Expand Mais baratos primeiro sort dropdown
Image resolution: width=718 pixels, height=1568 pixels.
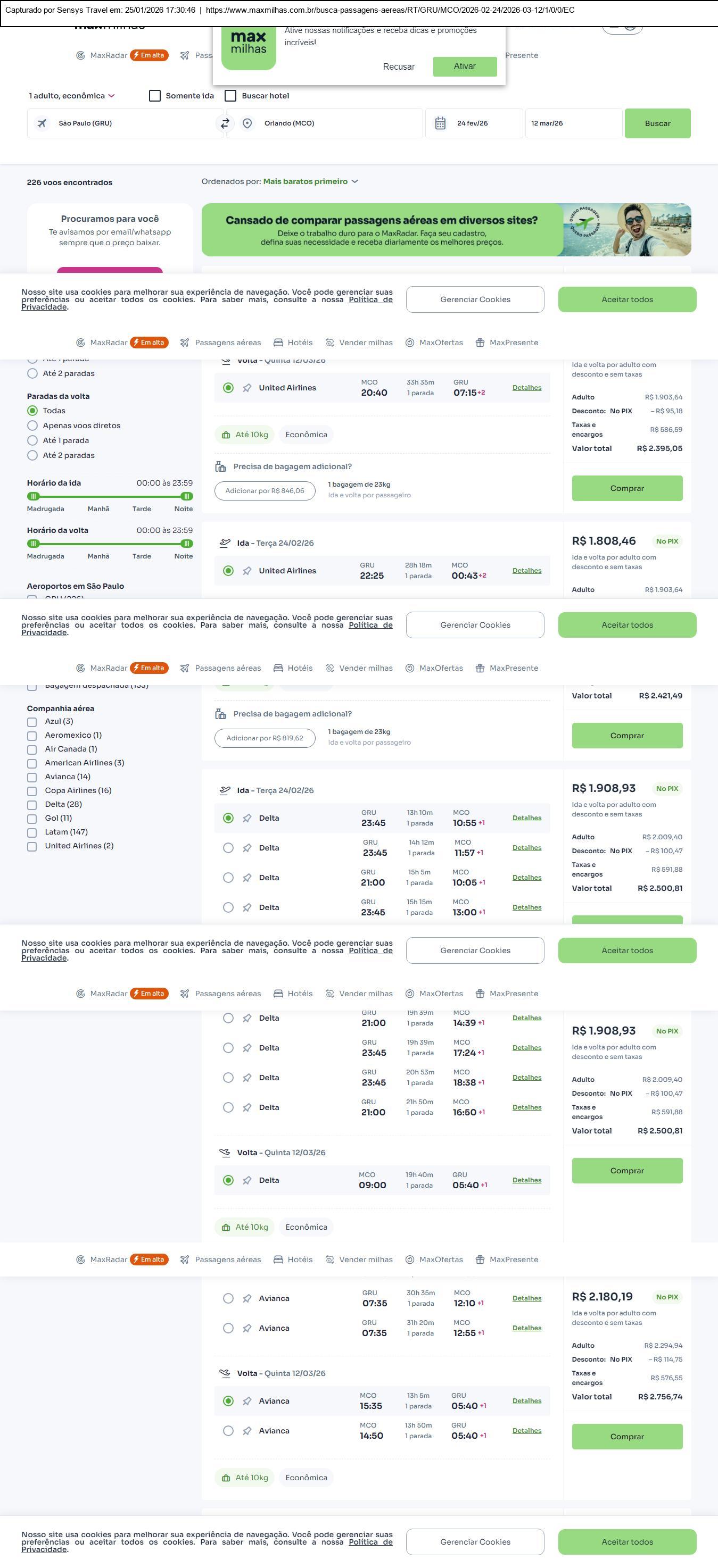point(311,181)
